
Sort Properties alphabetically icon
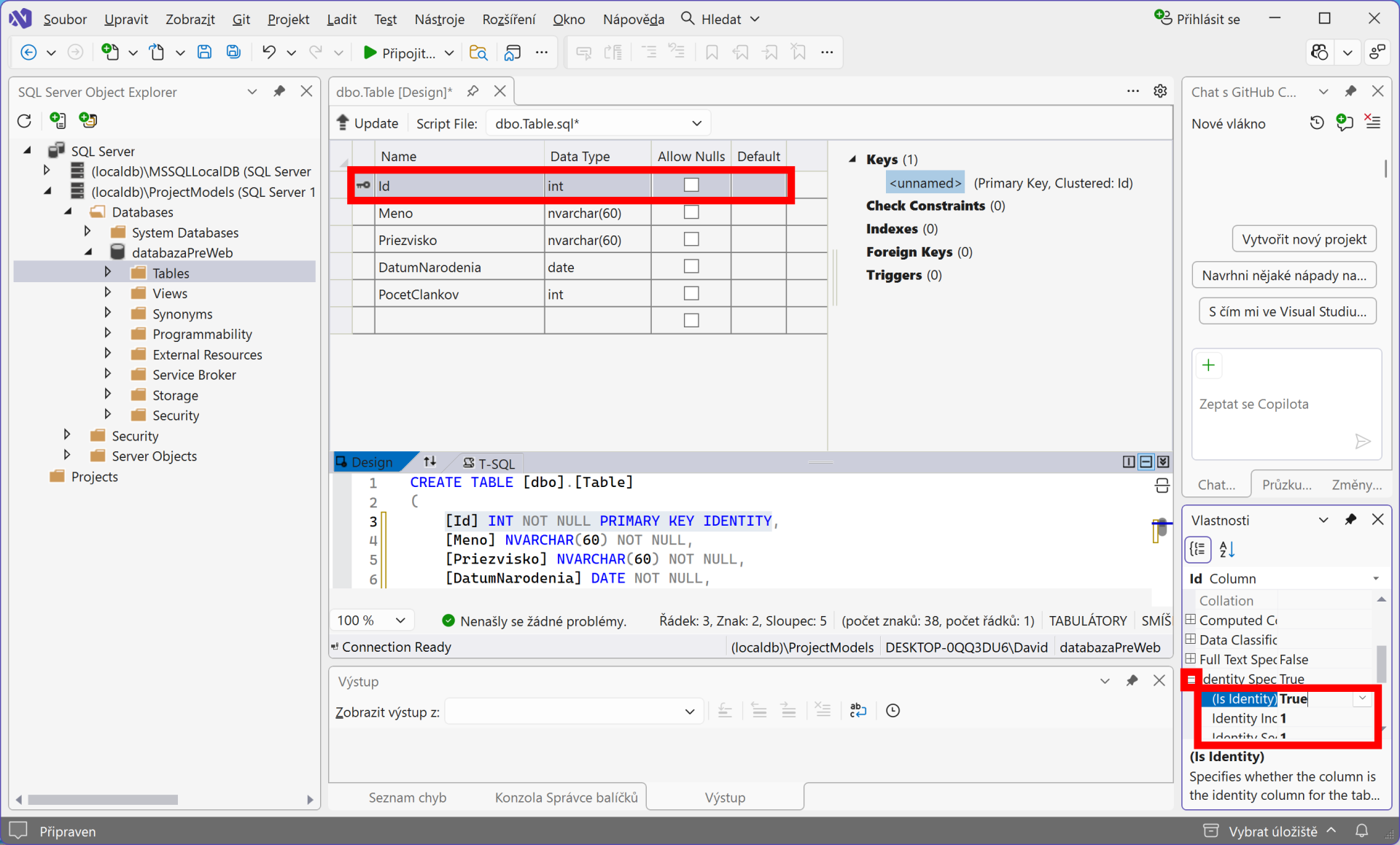point(1227,549)
